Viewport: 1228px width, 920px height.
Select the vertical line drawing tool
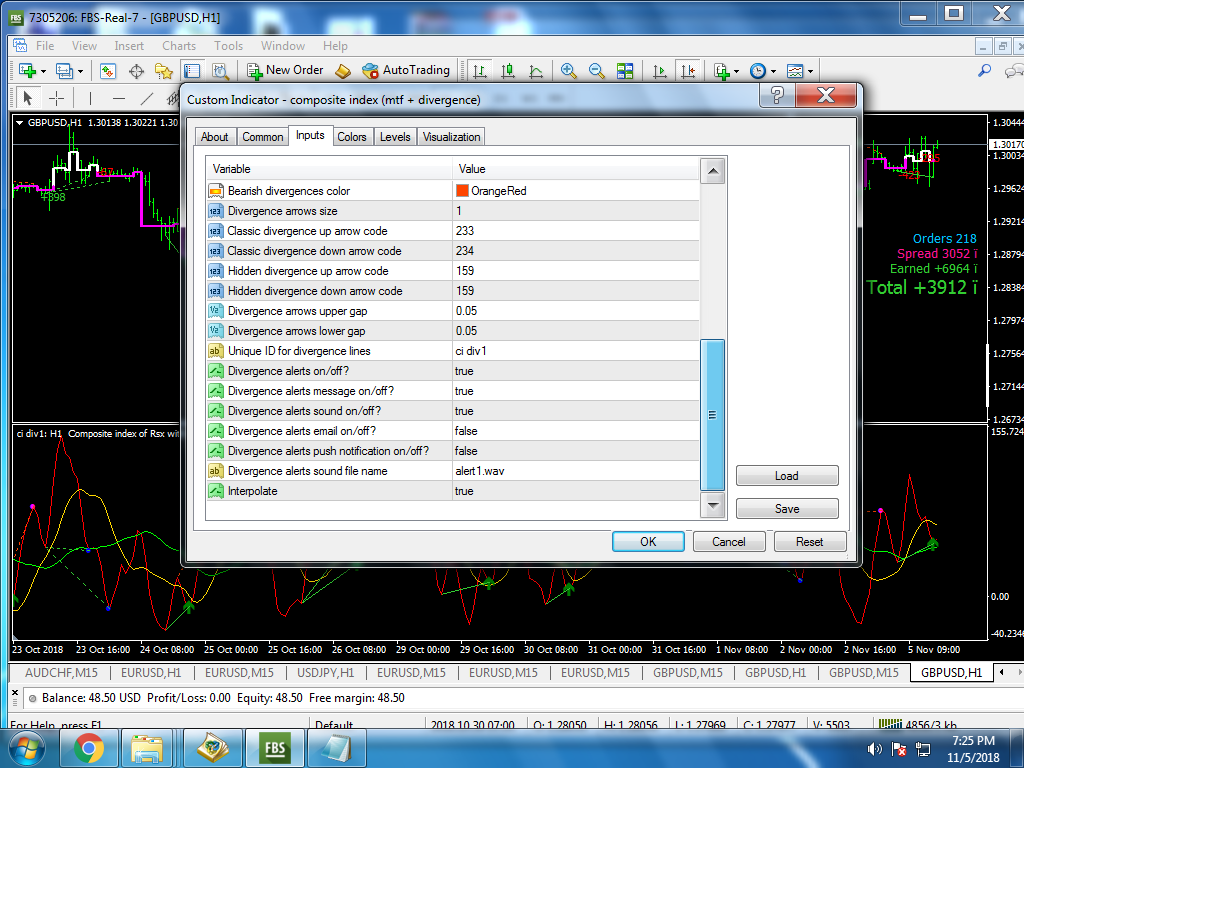point(91,98)
